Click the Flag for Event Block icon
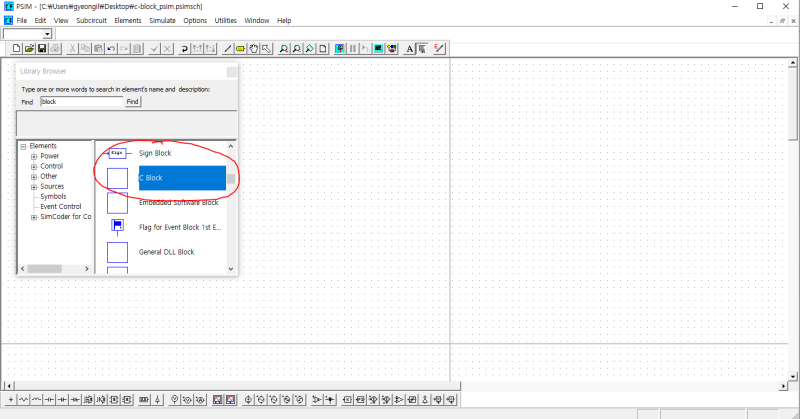800x419 pixels. [x=117, y=227]
